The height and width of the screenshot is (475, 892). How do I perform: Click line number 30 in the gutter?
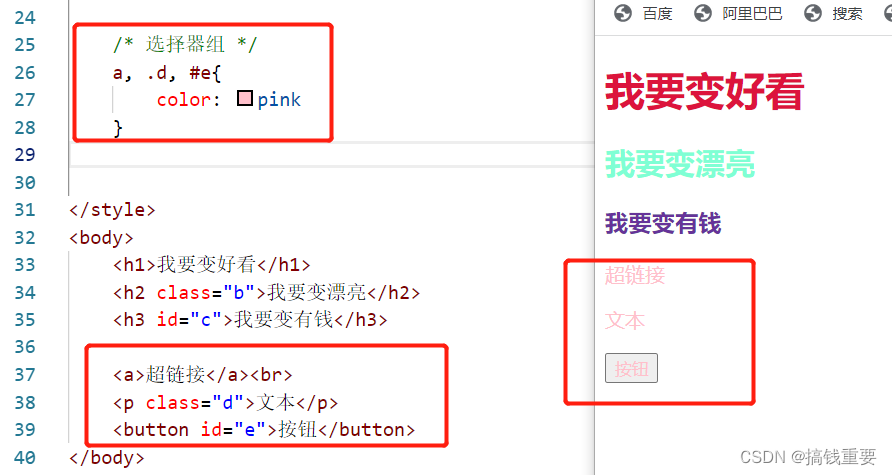pos(24,183)
